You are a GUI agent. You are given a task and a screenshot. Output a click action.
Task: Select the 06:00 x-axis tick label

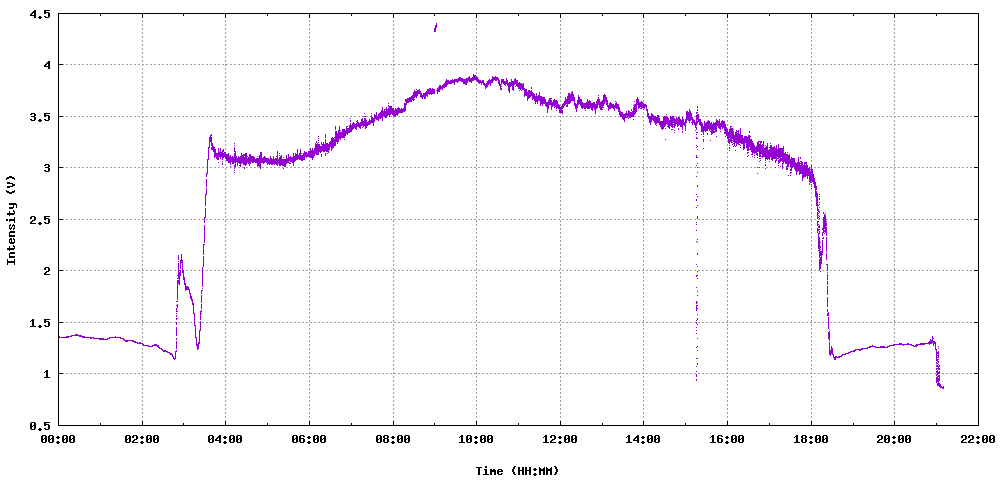point(309,439)
